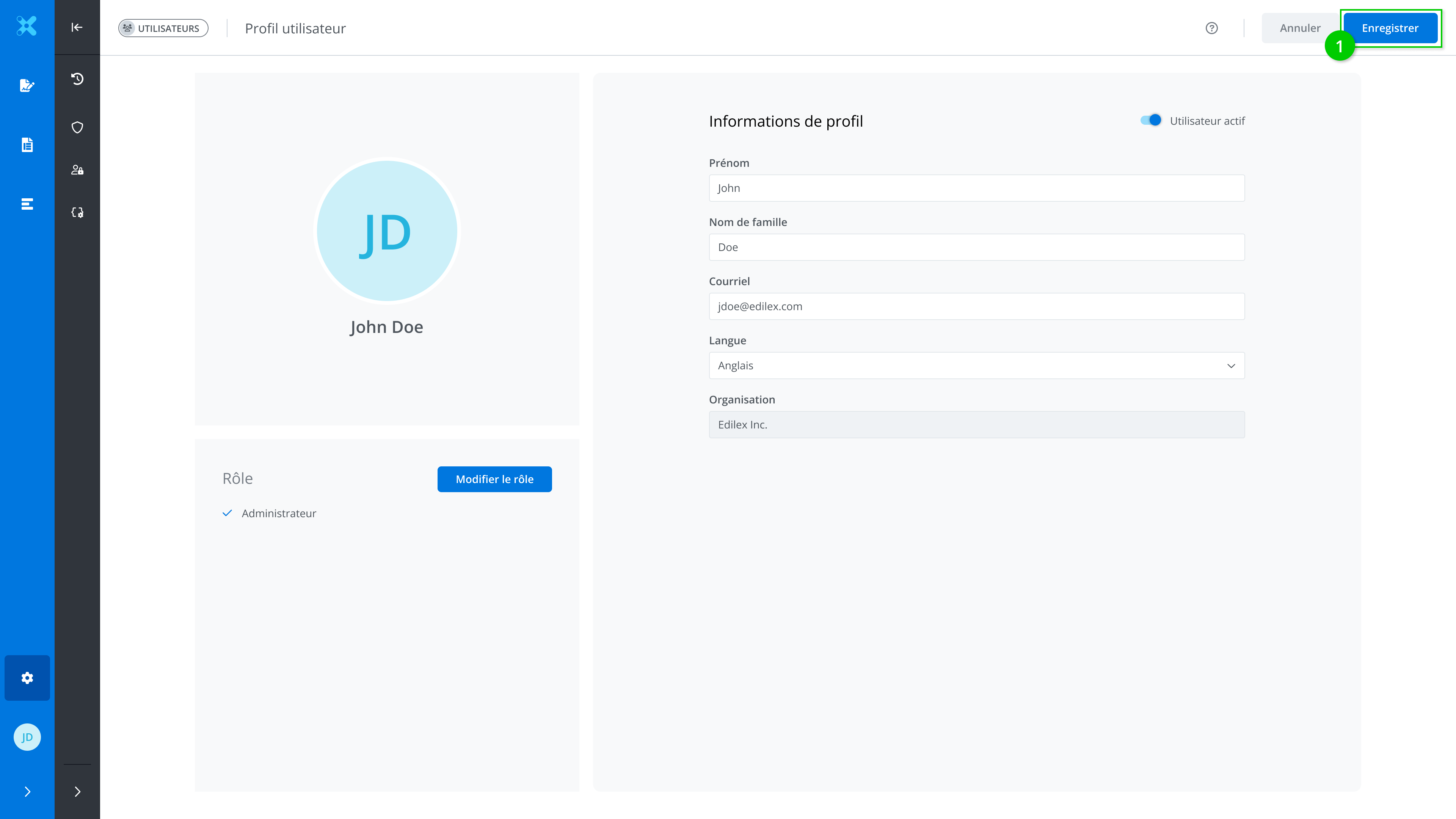The height and width of the screenshot is (819, 1456).
Task: Go back to UTILISATEURS breadcrumb
Action: pos(163,28)
